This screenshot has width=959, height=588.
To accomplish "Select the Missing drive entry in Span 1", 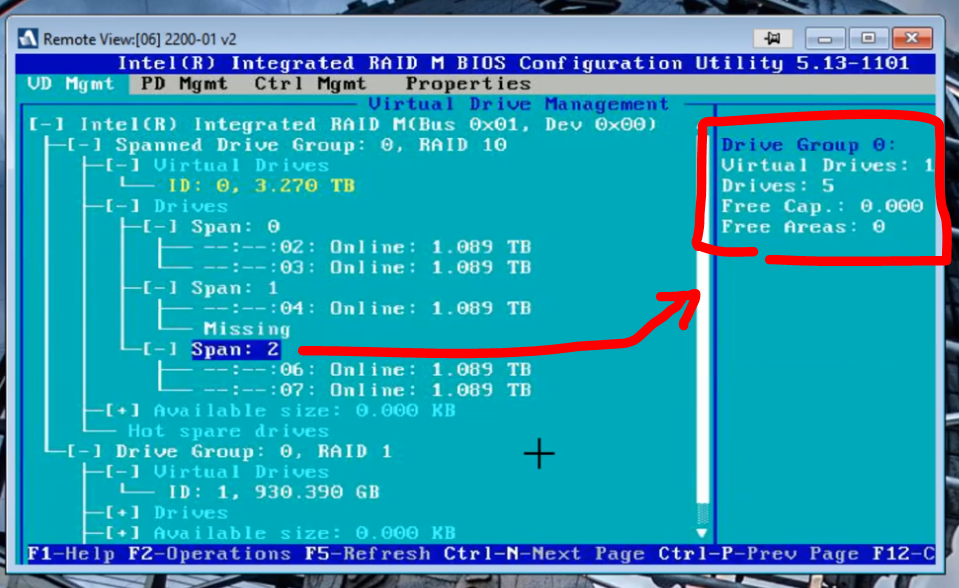I will [247, 329].
